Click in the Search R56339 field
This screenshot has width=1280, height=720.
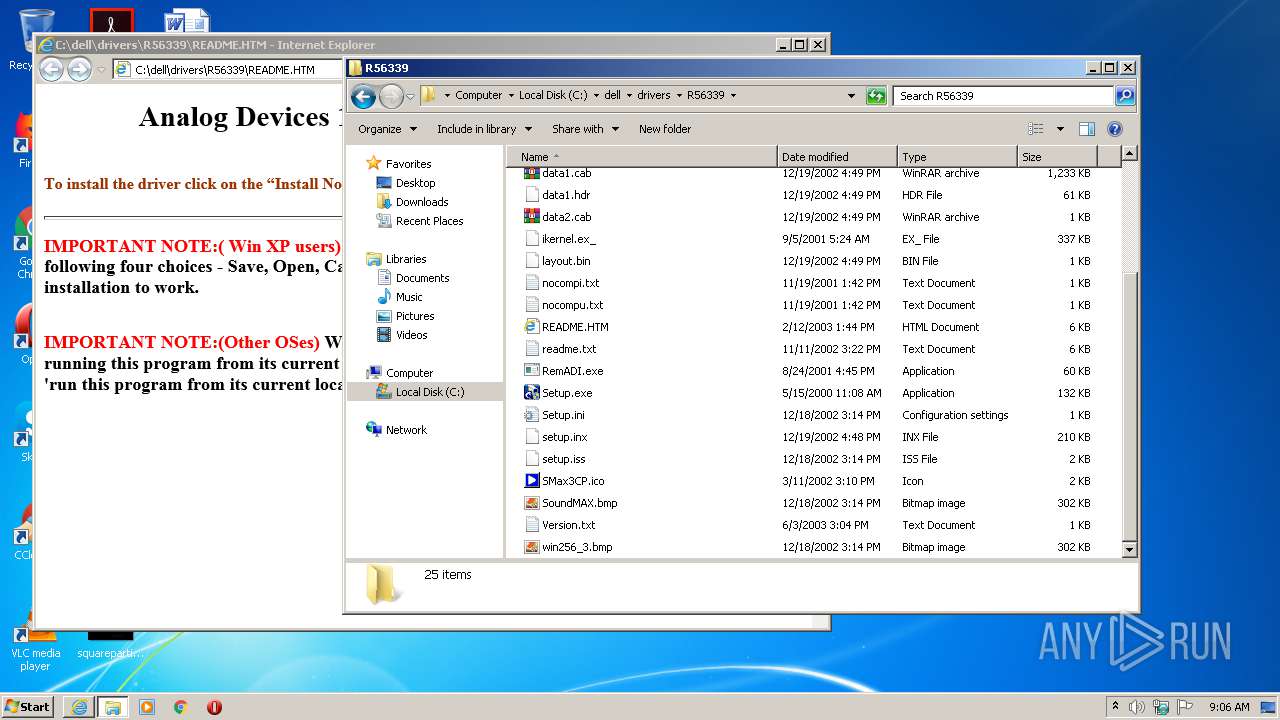coord(1003,96)
